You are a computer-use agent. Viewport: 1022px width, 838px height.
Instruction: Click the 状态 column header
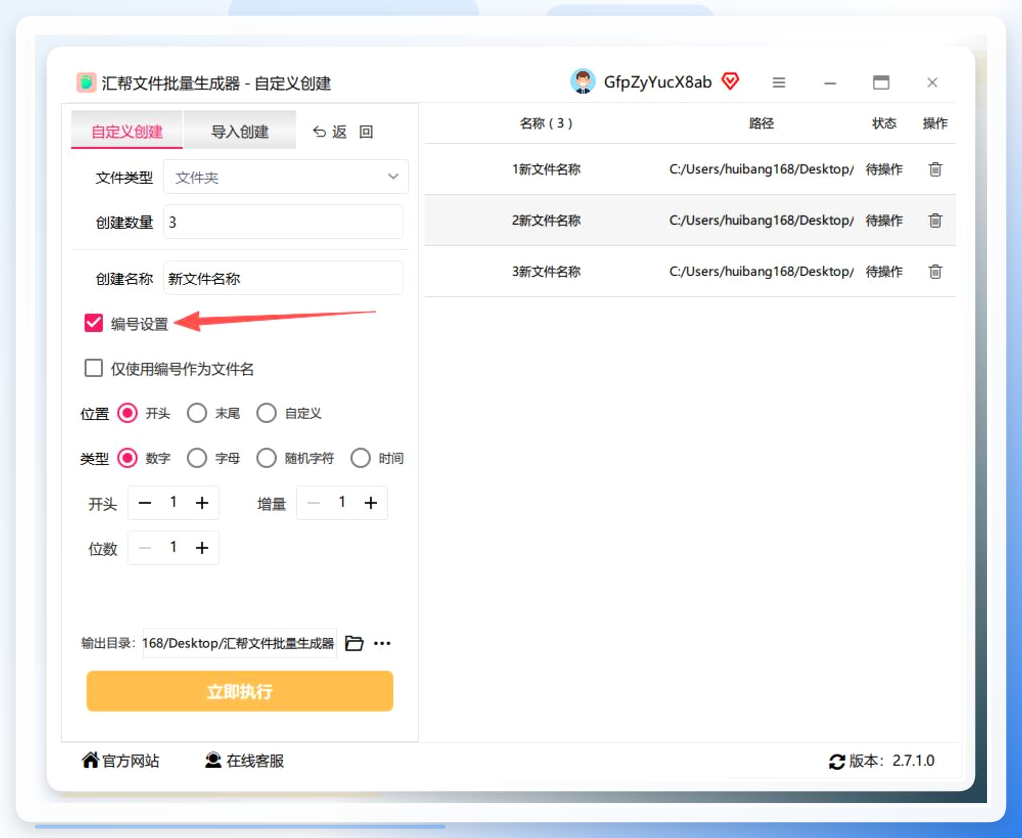tap(884, 123)
